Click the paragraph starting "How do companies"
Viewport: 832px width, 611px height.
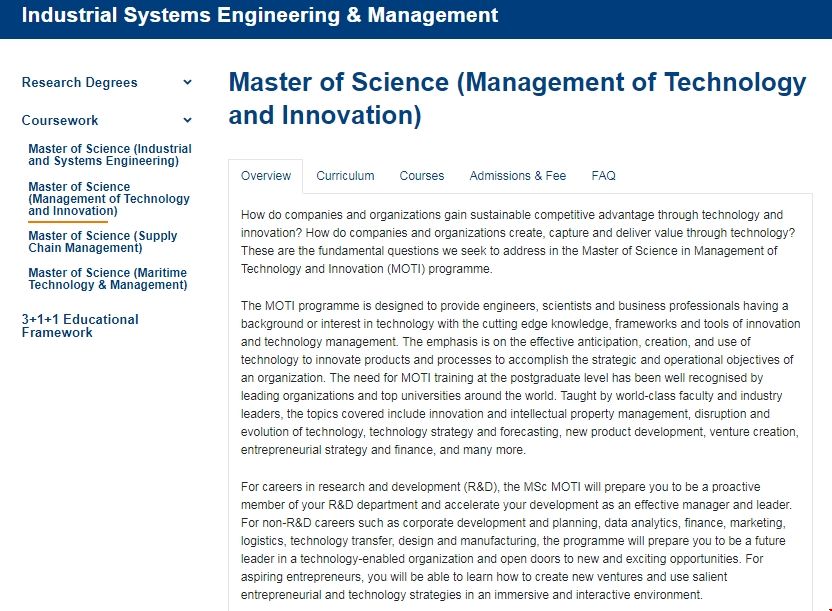518,242
